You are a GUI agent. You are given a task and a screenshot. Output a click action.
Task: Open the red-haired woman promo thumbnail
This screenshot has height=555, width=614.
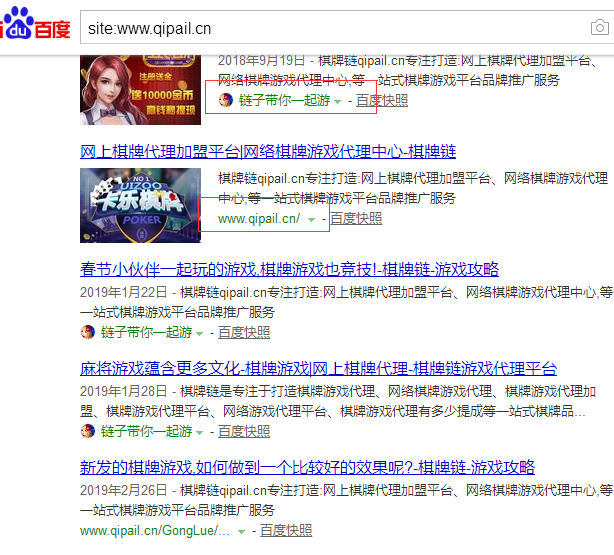[x=140, y=90]
